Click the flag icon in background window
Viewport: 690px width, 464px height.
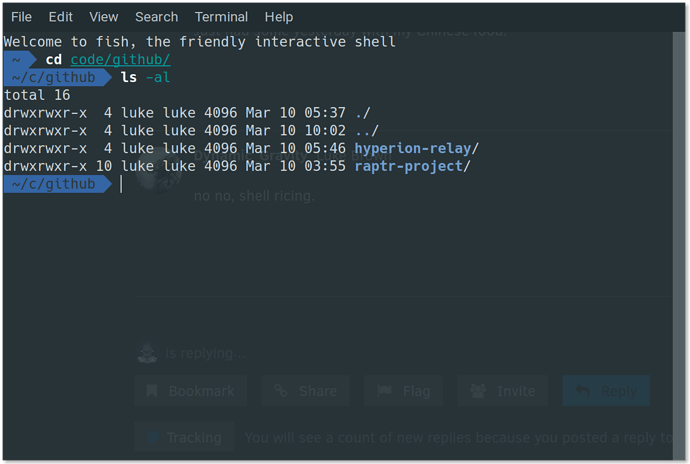(x=384, y=390)
